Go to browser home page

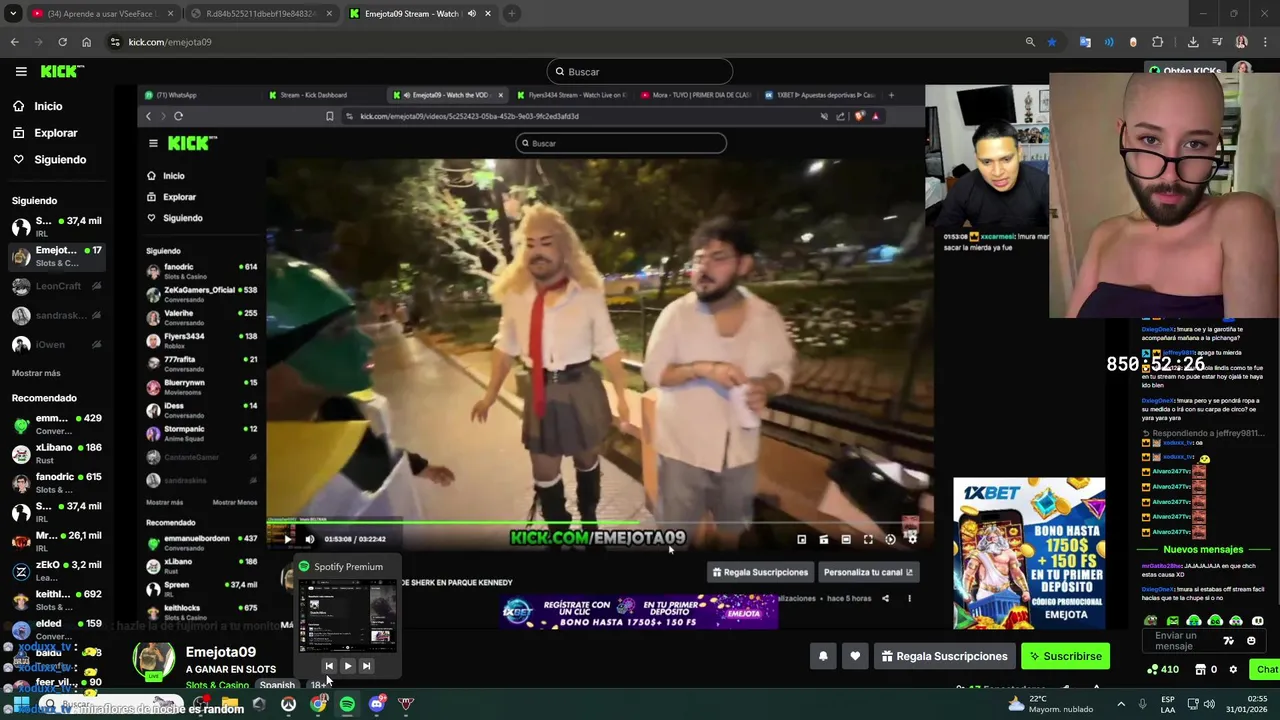(86, 42)
